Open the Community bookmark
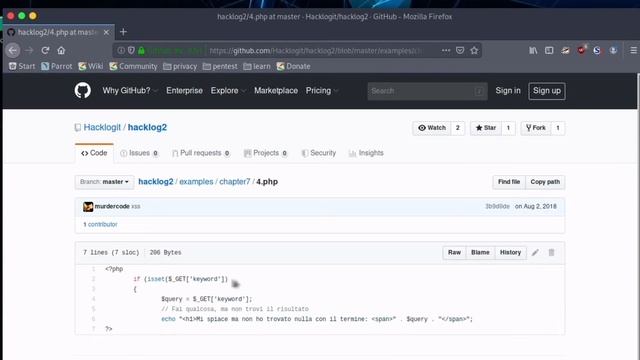Image resolution: width=640 pixels, height=360 pixels. (x=133, y=66)
